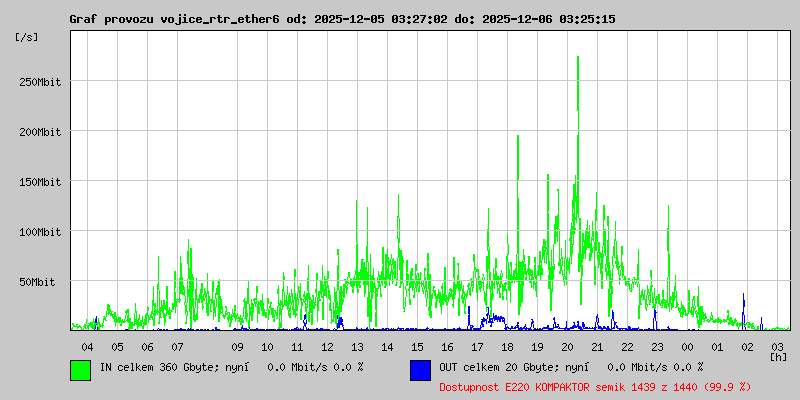The image size is (800, 400).
Task: Click the 250Mbit y-axis label
Action: (40, 82)
